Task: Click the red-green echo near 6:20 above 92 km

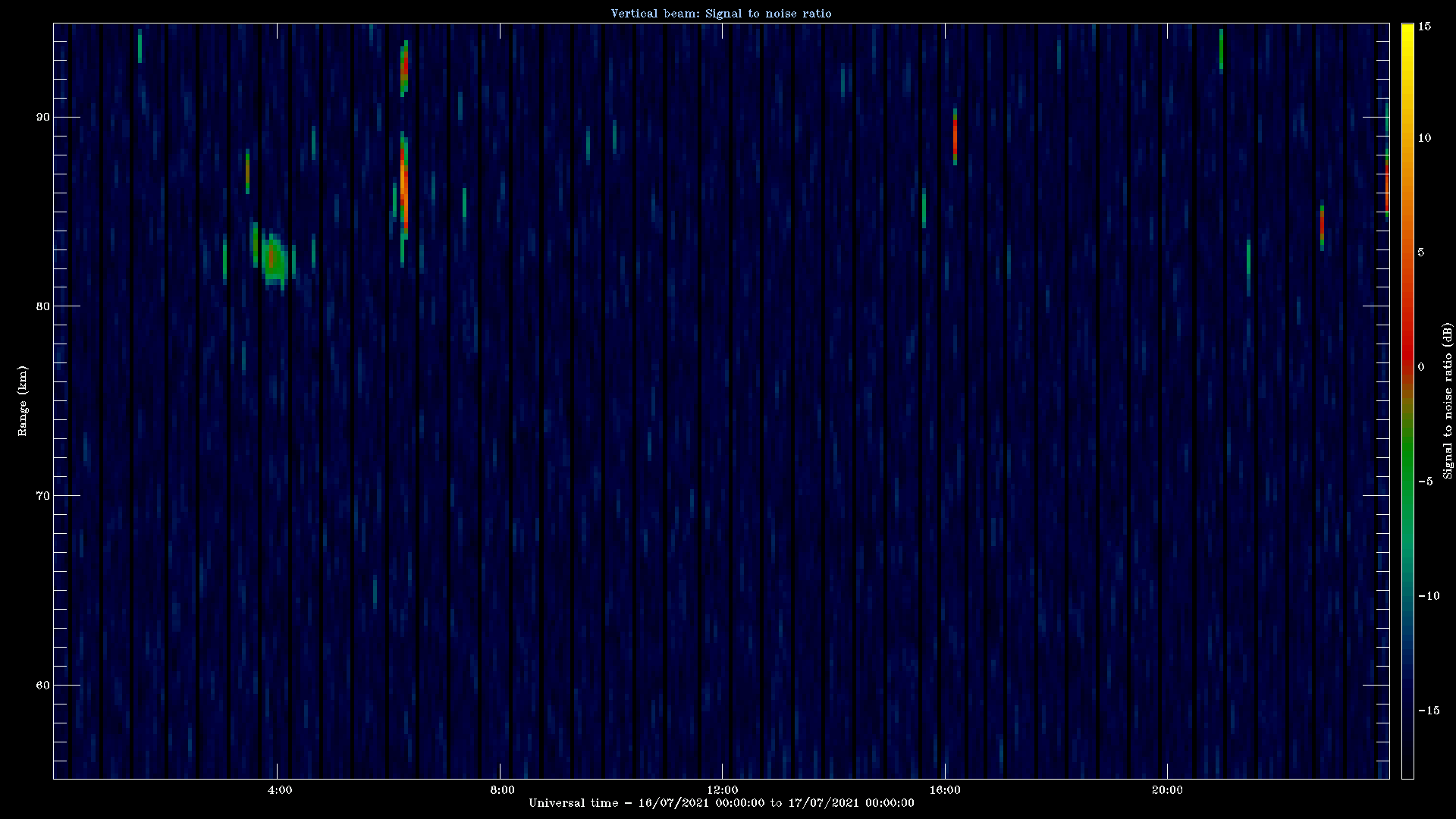Action: 404,68
